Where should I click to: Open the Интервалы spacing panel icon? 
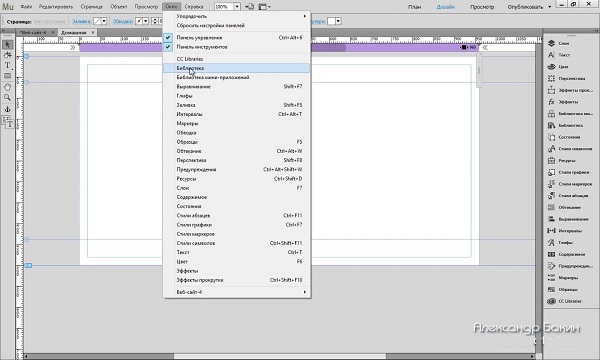pyautogui.click(x=551, y=231)
